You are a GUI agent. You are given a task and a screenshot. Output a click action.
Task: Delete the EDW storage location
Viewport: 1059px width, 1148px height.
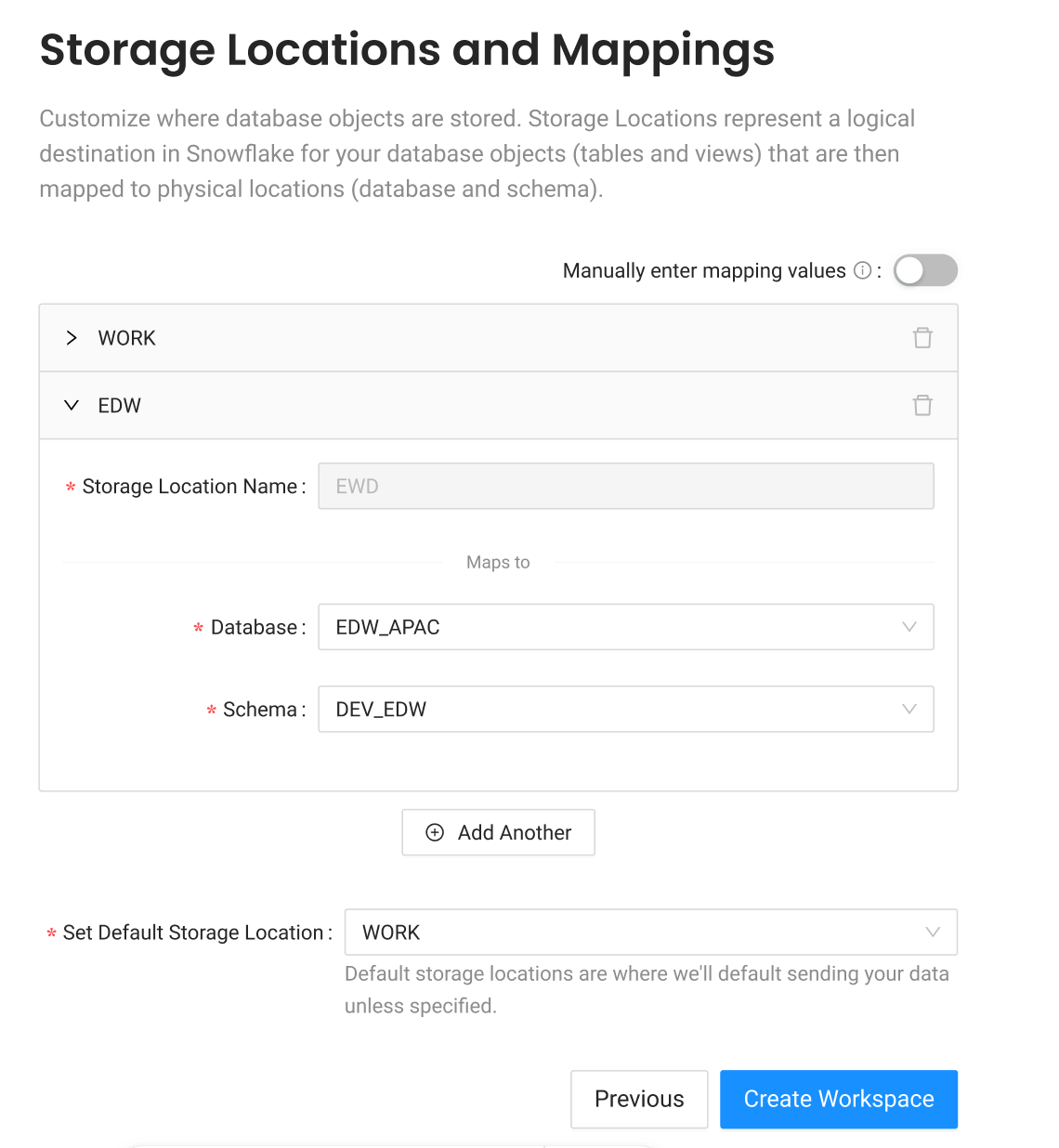click(x=922, y=406)
